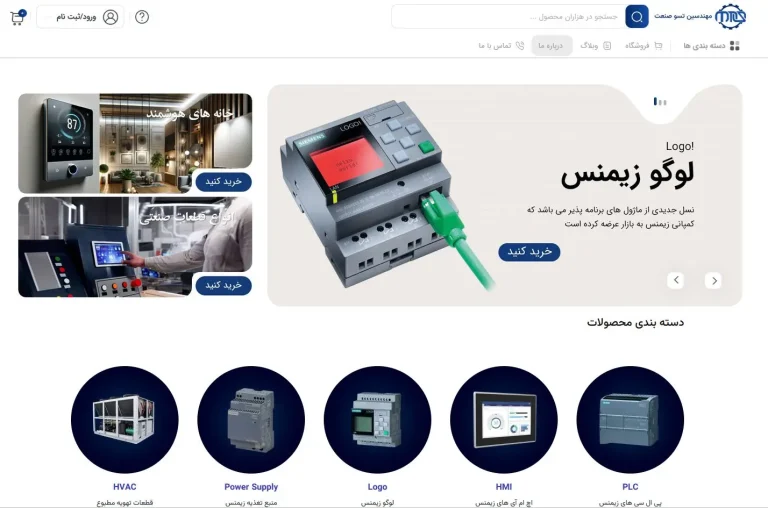Click the blue search magnifier button

click(637, 17)
